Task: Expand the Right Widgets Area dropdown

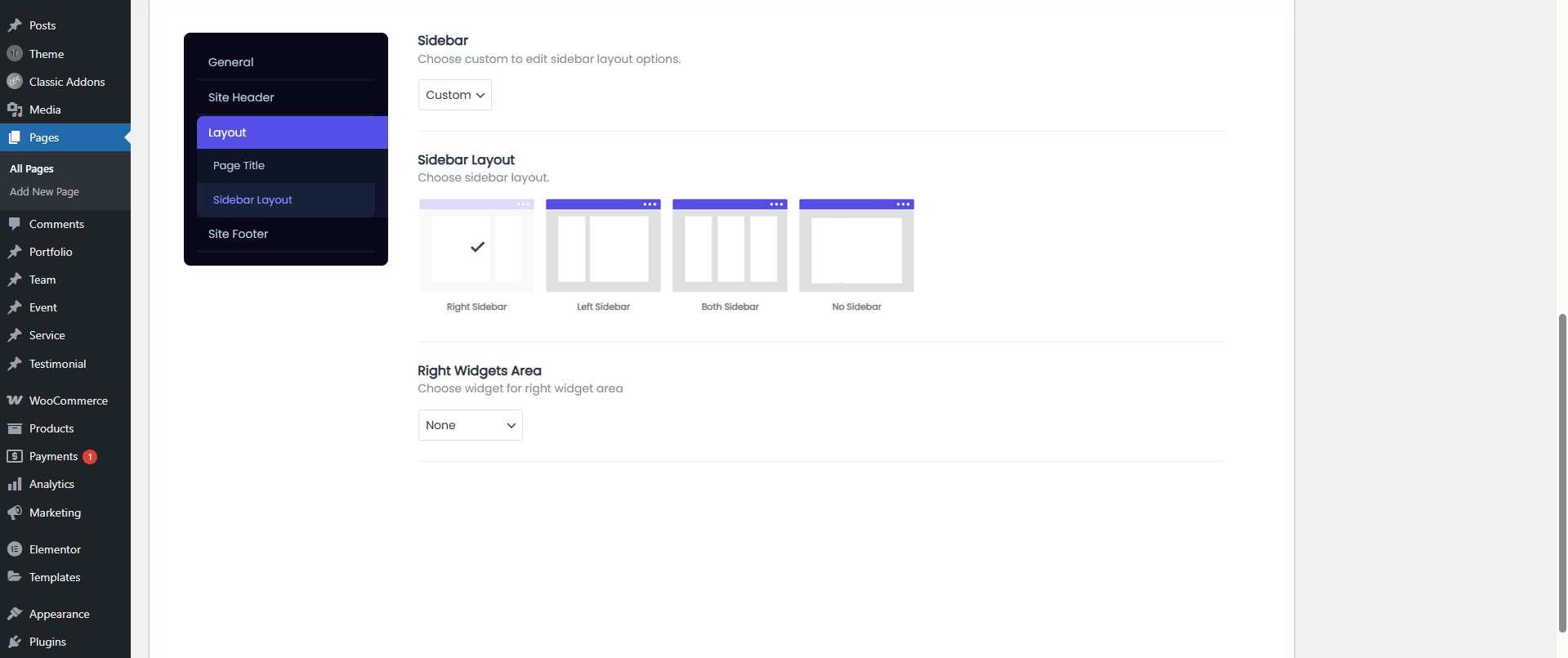Action: point(471,425)
